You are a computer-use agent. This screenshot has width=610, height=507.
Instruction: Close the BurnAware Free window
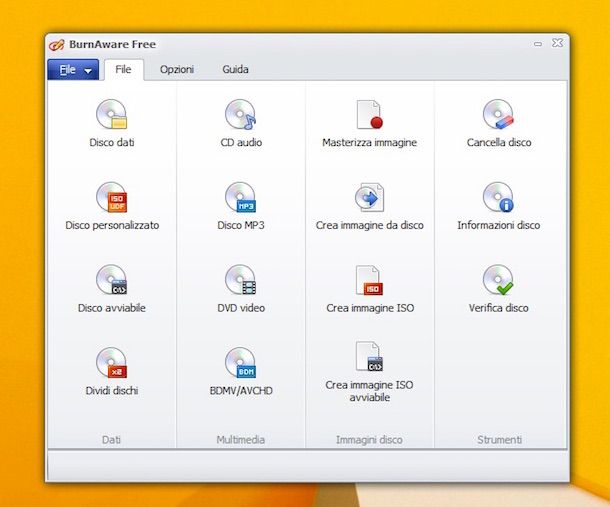[x=557, y=43]
